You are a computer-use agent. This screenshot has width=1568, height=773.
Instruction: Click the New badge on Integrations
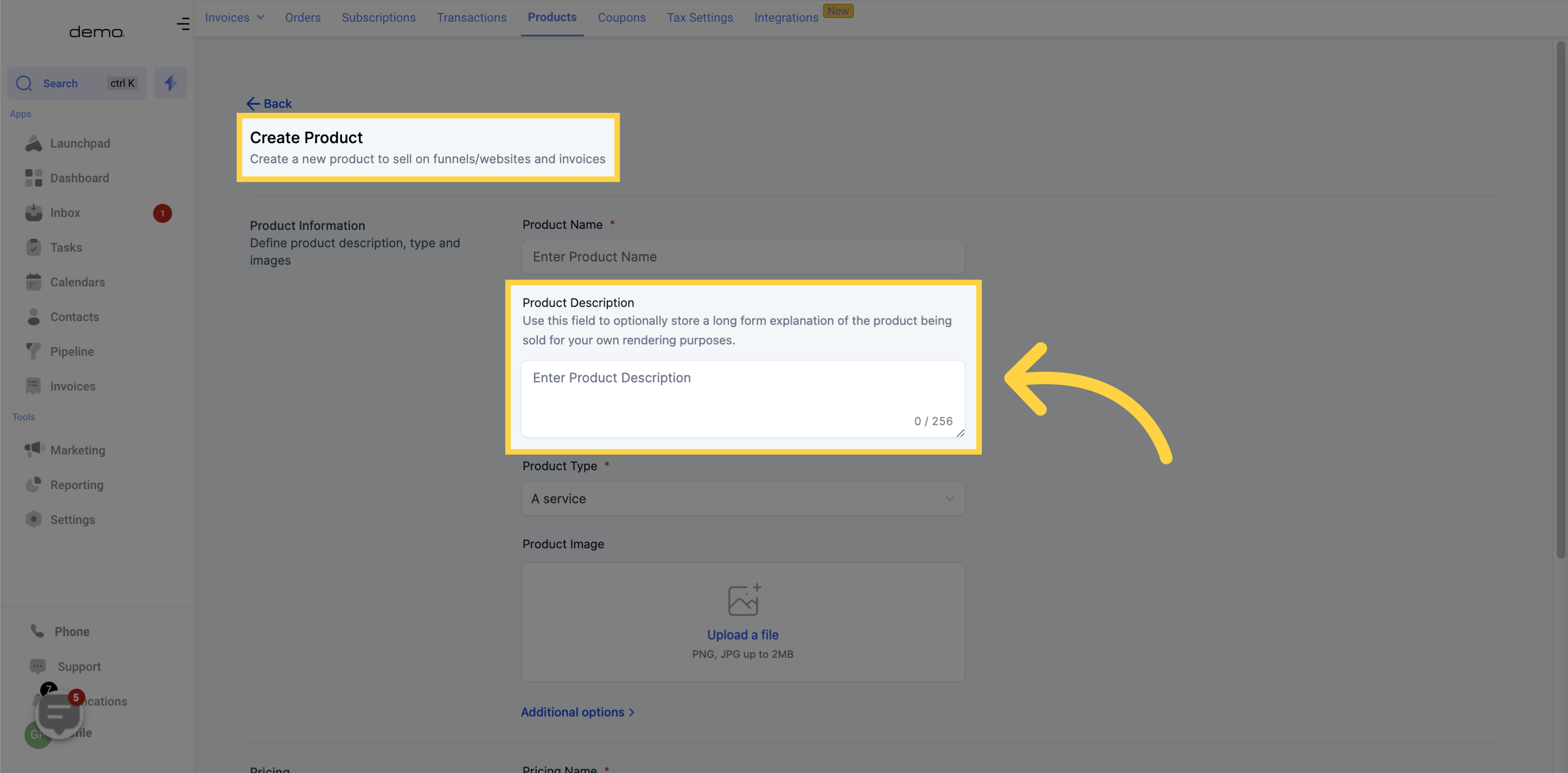[837, 11]
